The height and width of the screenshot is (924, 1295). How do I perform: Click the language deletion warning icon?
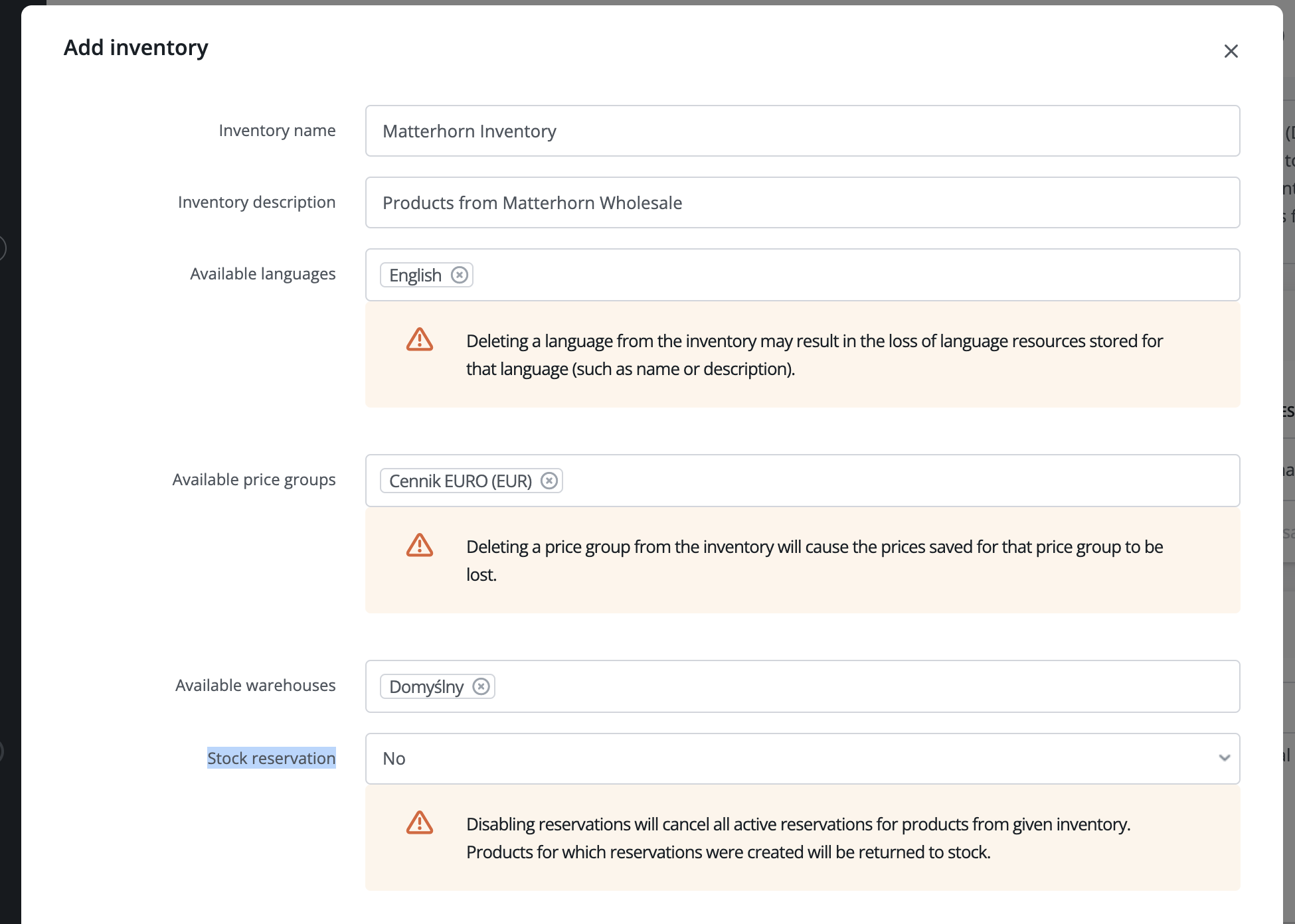tap(420, 340)
